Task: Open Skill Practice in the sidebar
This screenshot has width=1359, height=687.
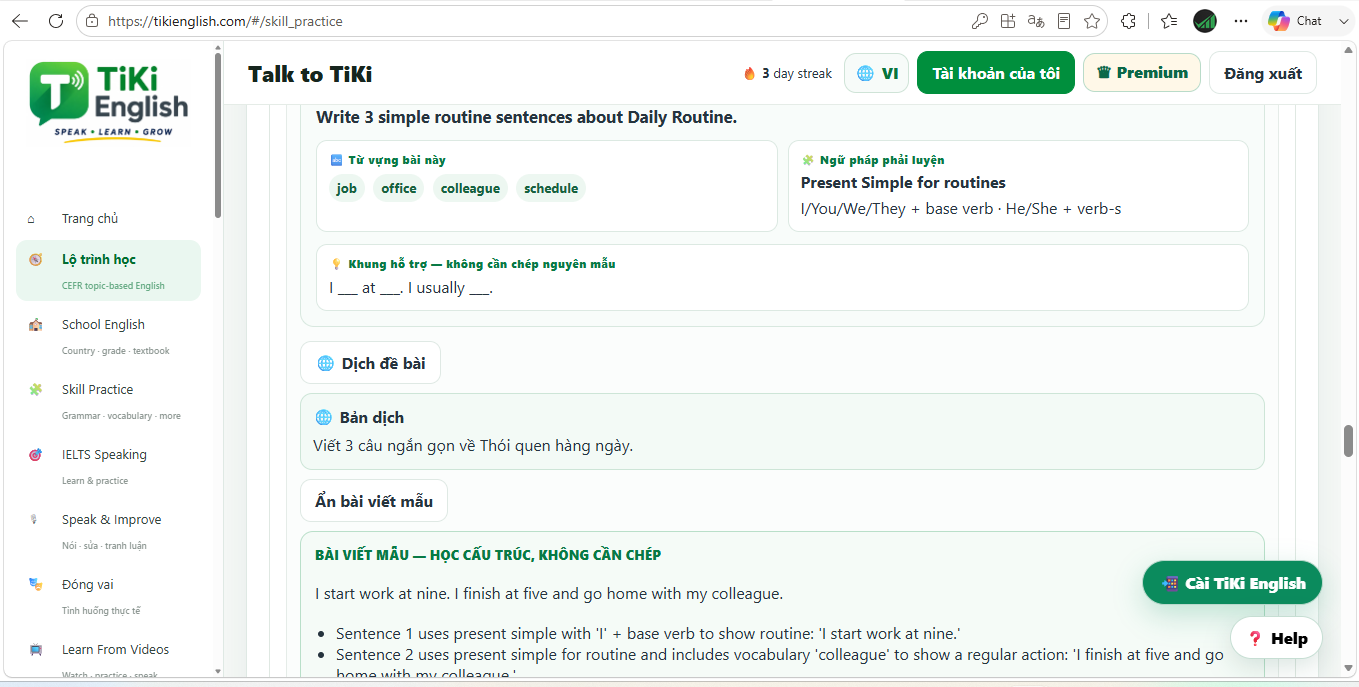Action: click(108, 400)
